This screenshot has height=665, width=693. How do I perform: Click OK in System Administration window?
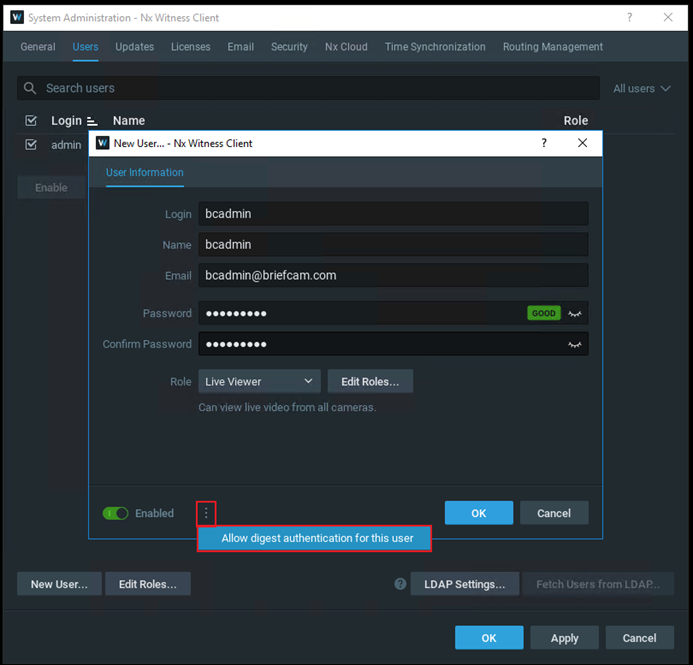coord(489,638)
